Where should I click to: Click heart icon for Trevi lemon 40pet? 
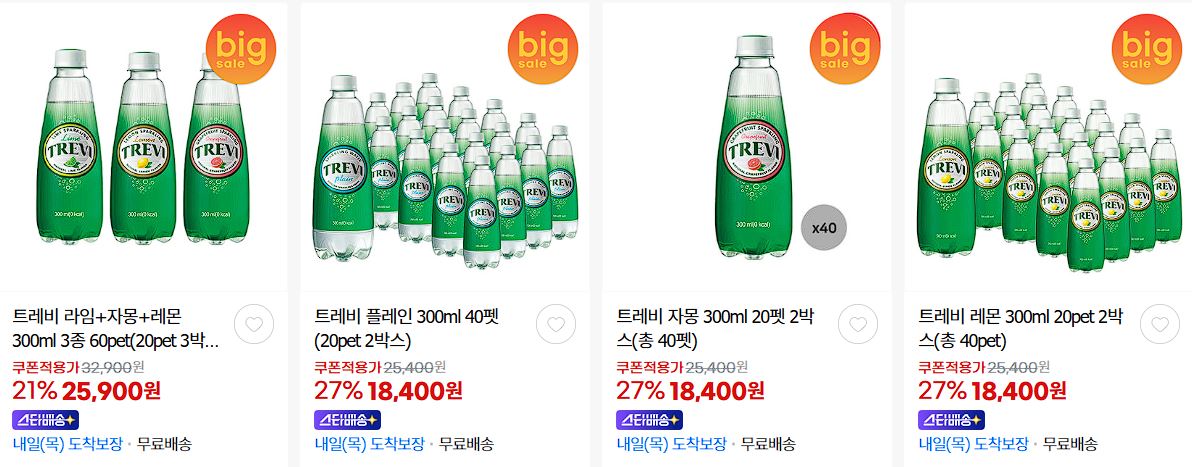click(x=1160, y=325)
